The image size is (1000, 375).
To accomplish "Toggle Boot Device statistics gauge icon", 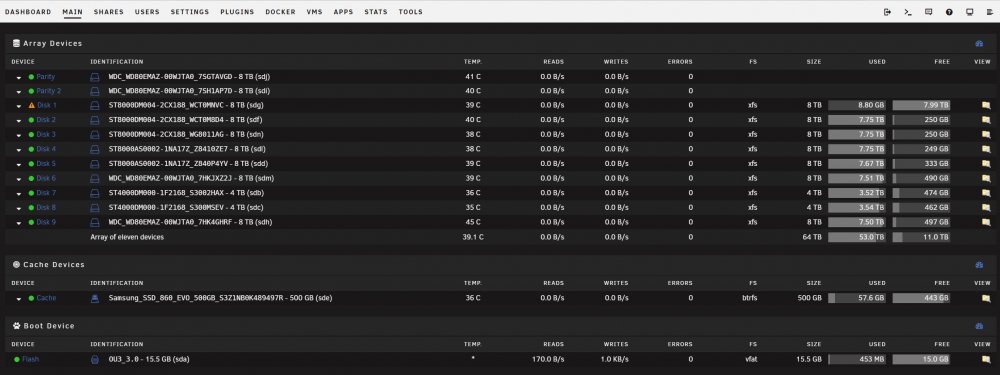I will [979, 326].
